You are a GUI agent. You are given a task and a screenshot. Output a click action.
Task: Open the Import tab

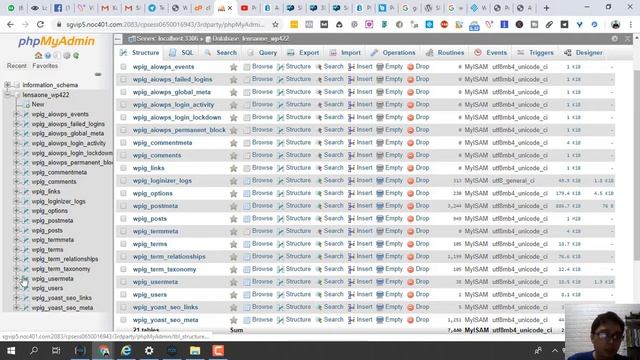[345, 53]
